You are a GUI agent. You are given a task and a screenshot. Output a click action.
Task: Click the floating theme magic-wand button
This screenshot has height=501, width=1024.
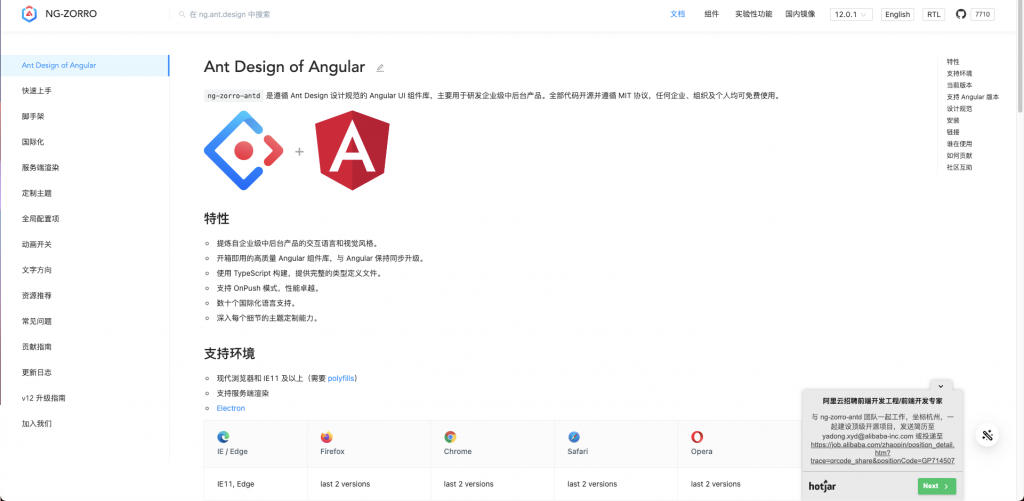tap(987, 435)
